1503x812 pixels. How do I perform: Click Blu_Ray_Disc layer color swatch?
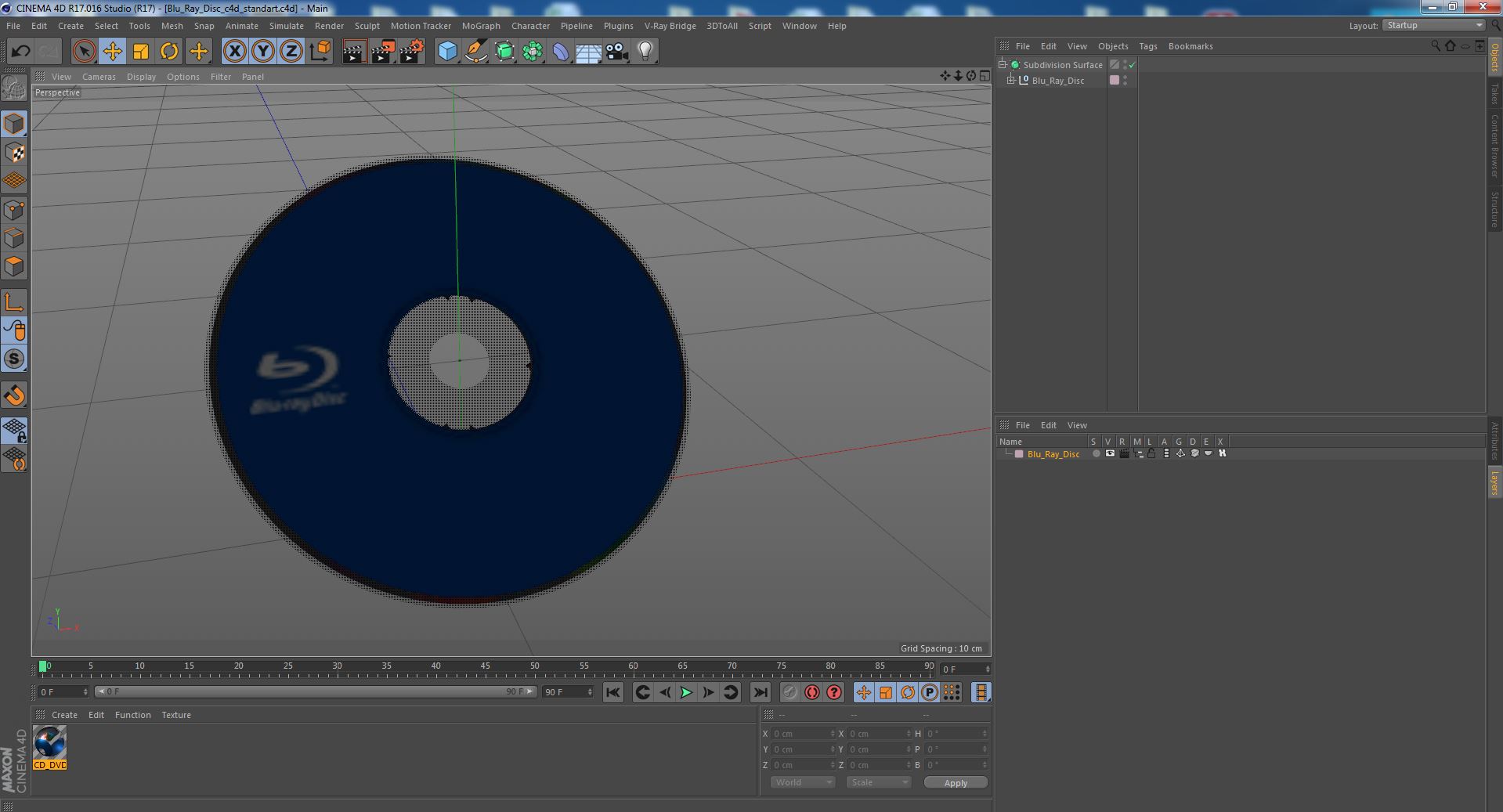click(x=1019, y=454)
